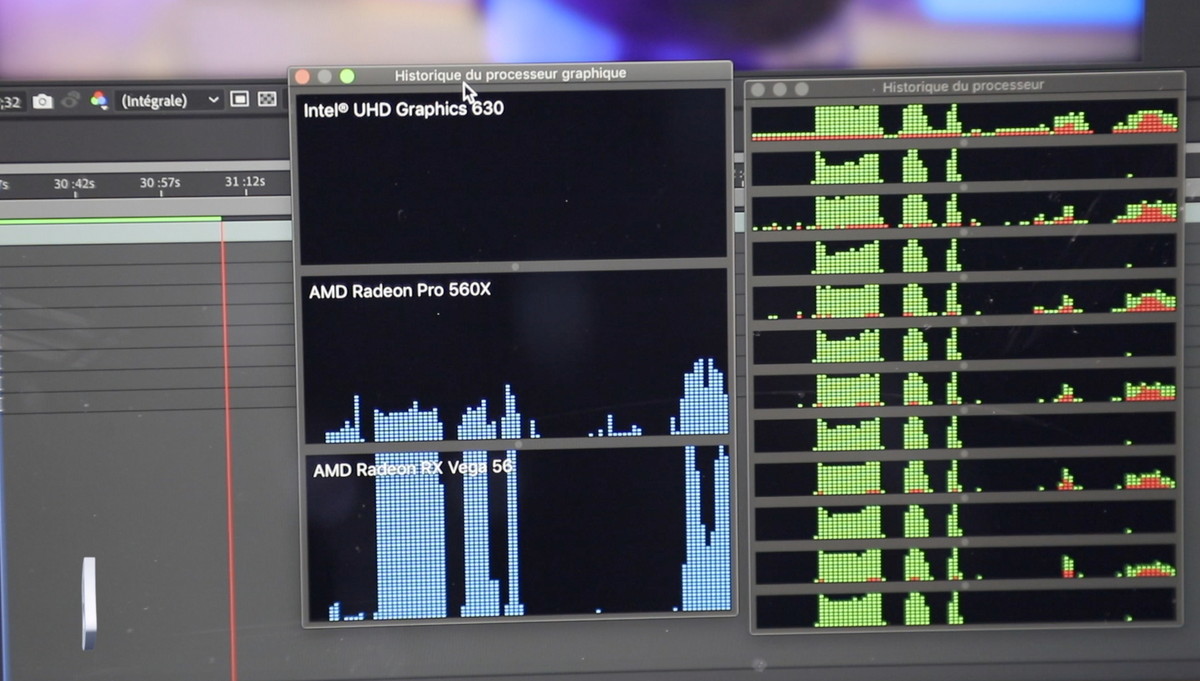1200x681 pixels.
Task: Open the (Intégrale) resolution dropdown
Action: tap(169, 100)
